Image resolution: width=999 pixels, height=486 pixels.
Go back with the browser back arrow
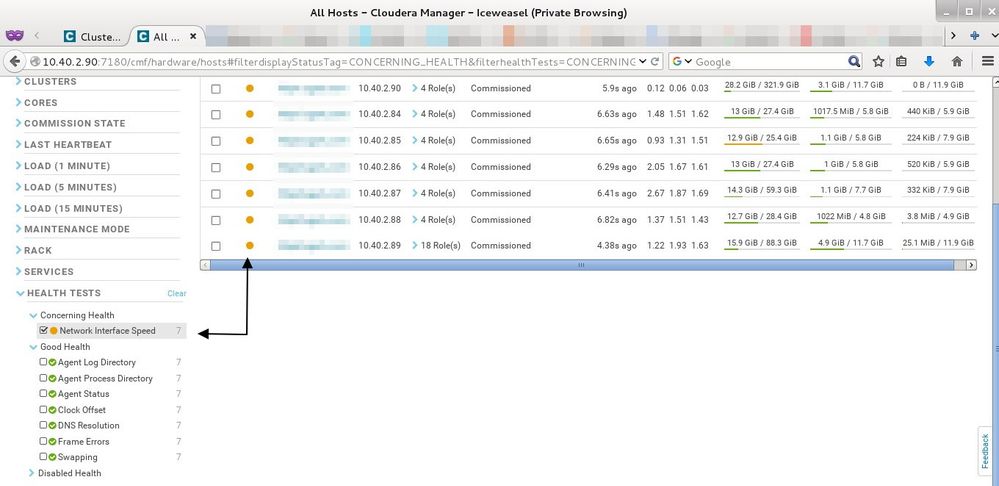15,62
